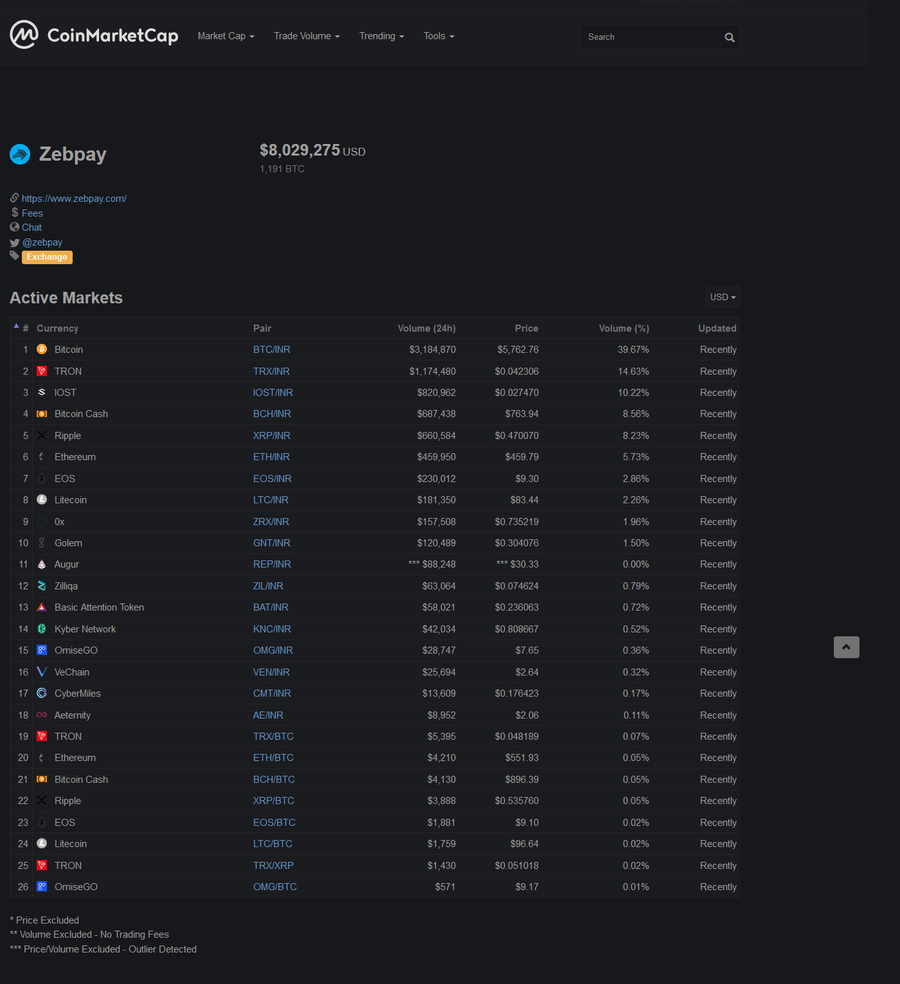The height and width of the screenshot is (984, 900).
Task: Click the VeChain currency icon
Action: 41,671
